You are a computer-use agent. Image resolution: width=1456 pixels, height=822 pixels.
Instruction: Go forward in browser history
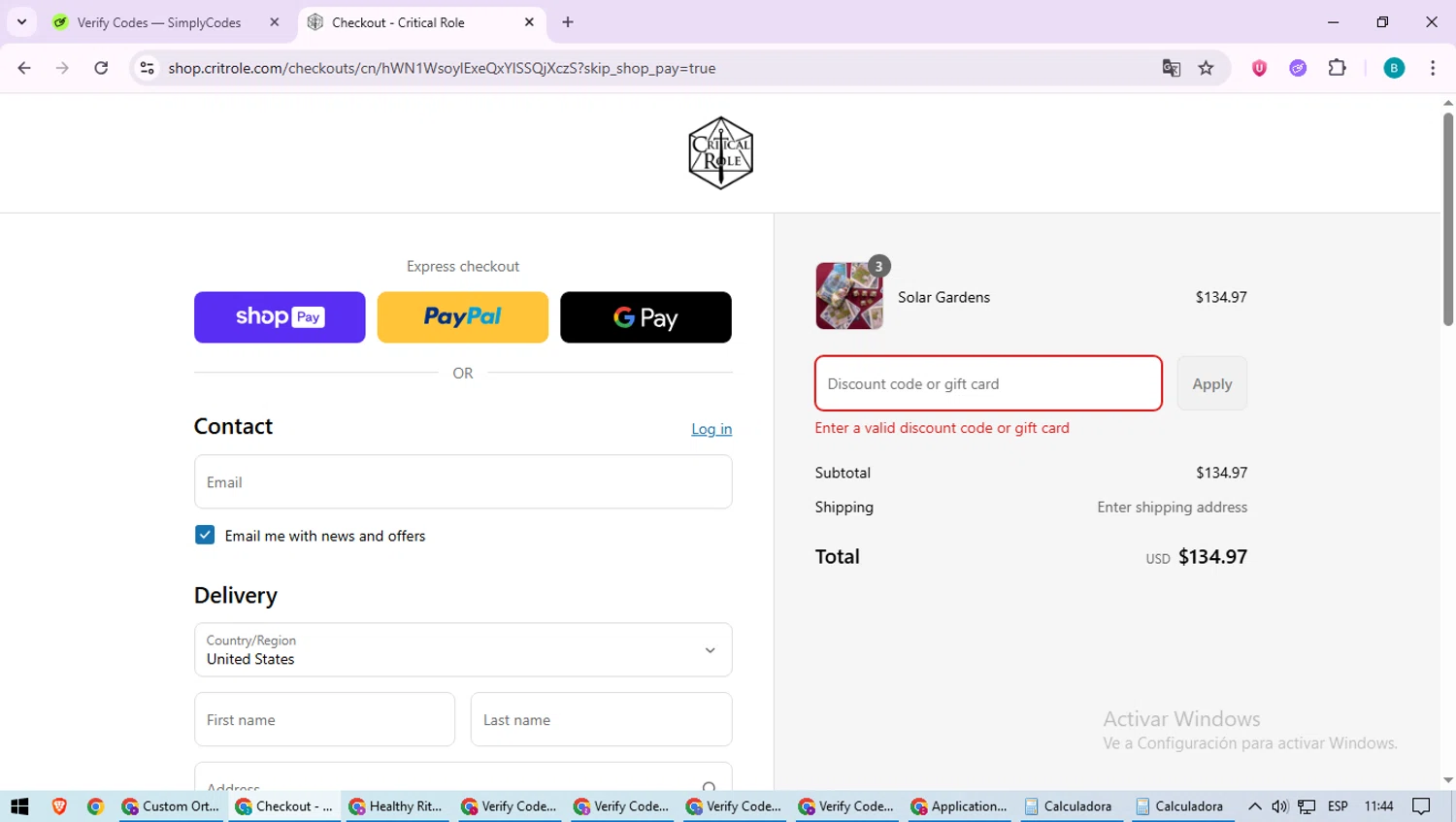pyautogui.click(x=62, y=68)
